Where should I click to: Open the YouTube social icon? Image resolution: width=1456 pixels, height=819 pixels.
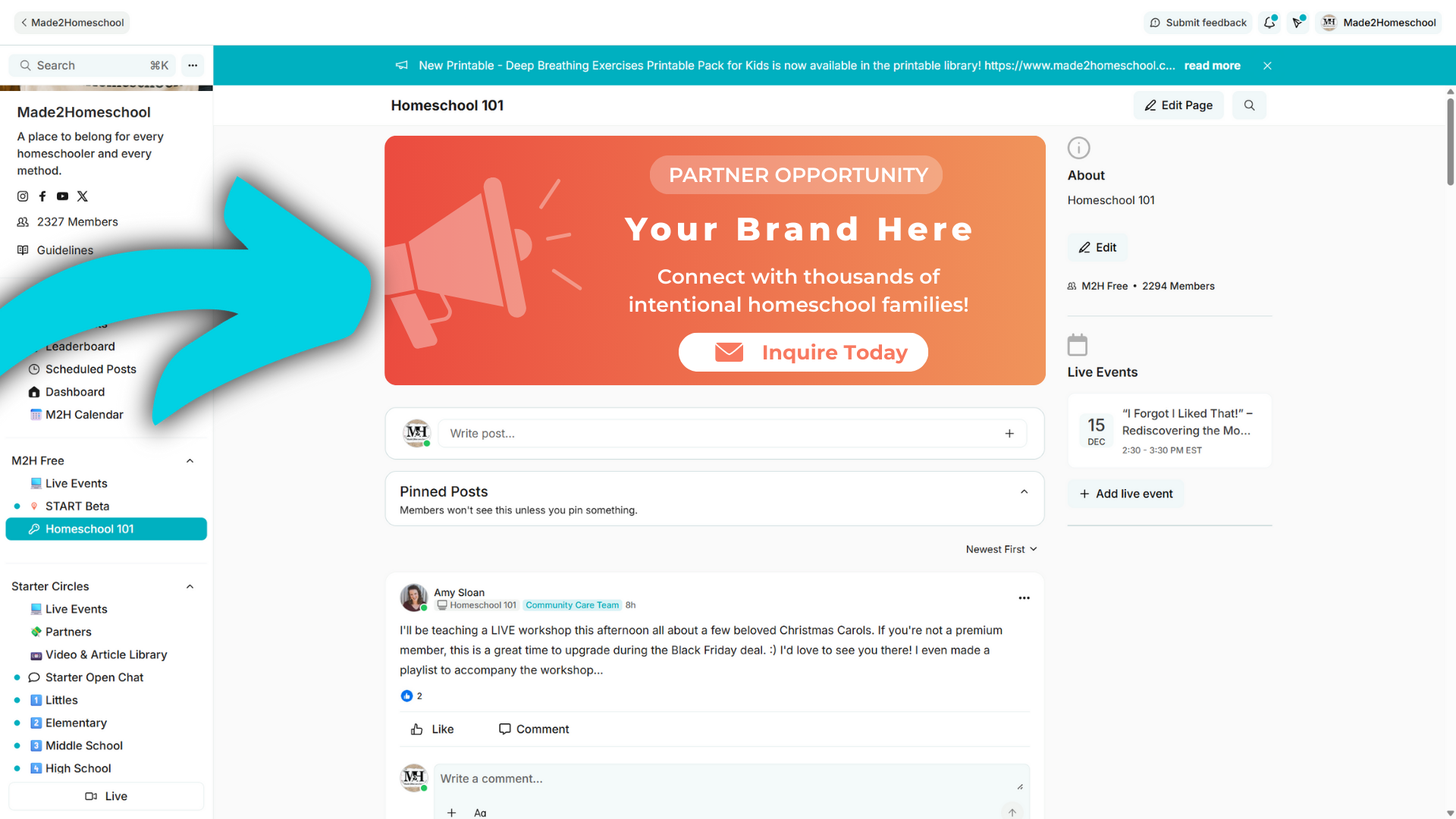62,196
